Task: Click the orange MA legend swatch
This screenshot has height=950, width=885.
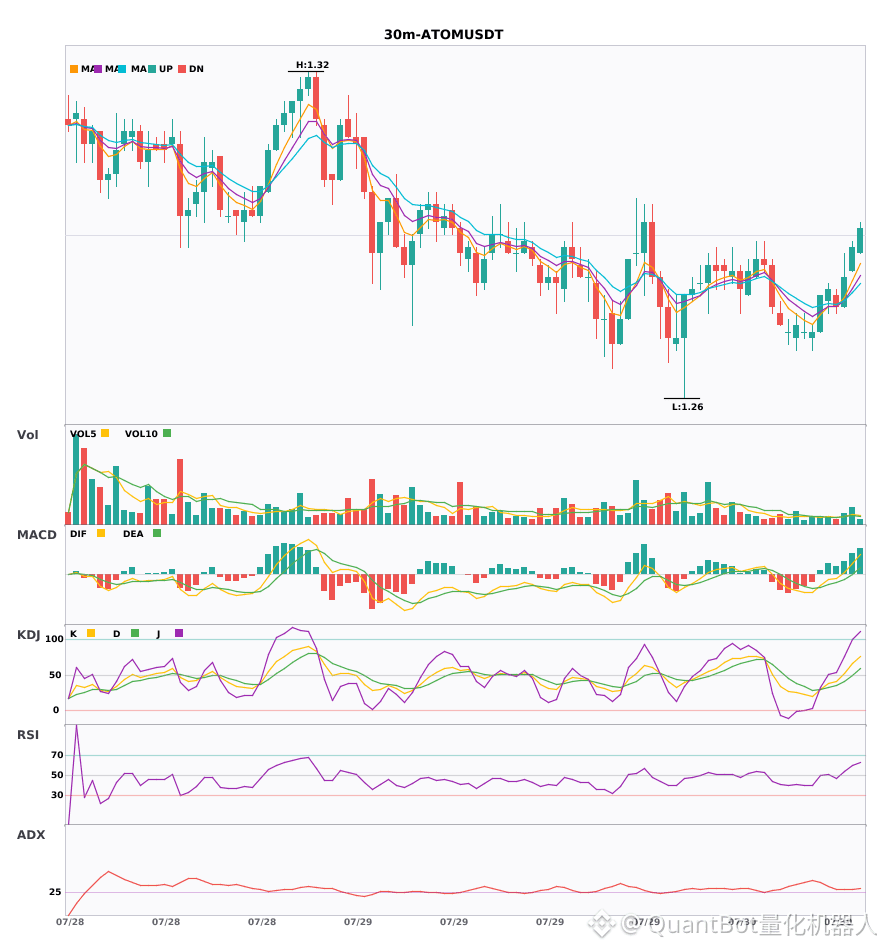Action: 74,69
